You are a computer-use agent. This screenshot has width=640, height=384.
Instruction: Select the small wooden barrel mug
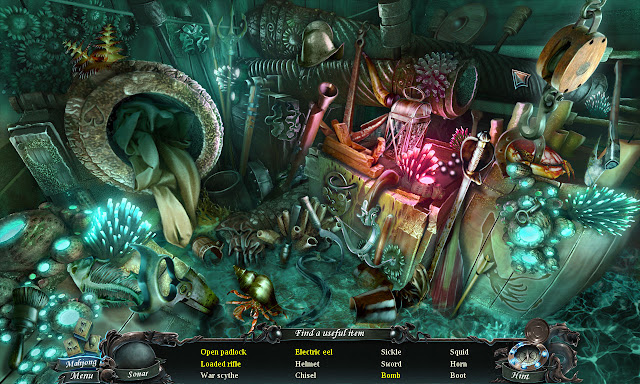click(x=207, y=249)
